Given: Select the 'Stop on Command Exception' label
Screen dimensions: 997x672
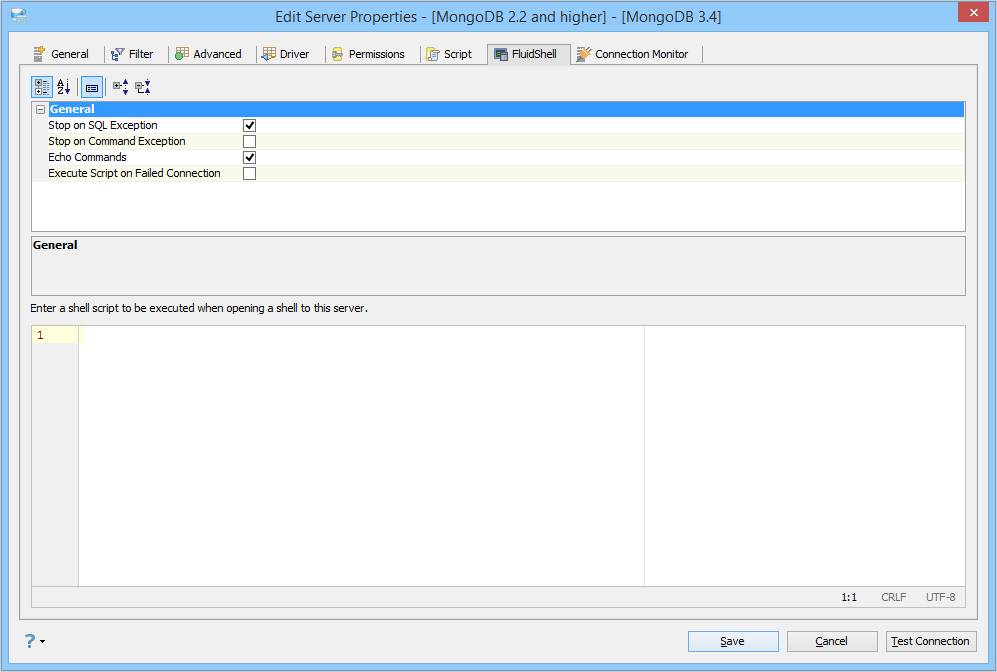Looking at the screenshot, I should click(x=117, y=141).
